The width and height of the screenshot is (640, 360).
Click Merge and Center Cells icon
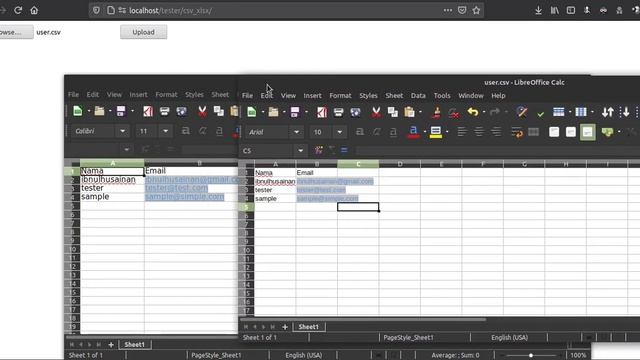[533, 132]
